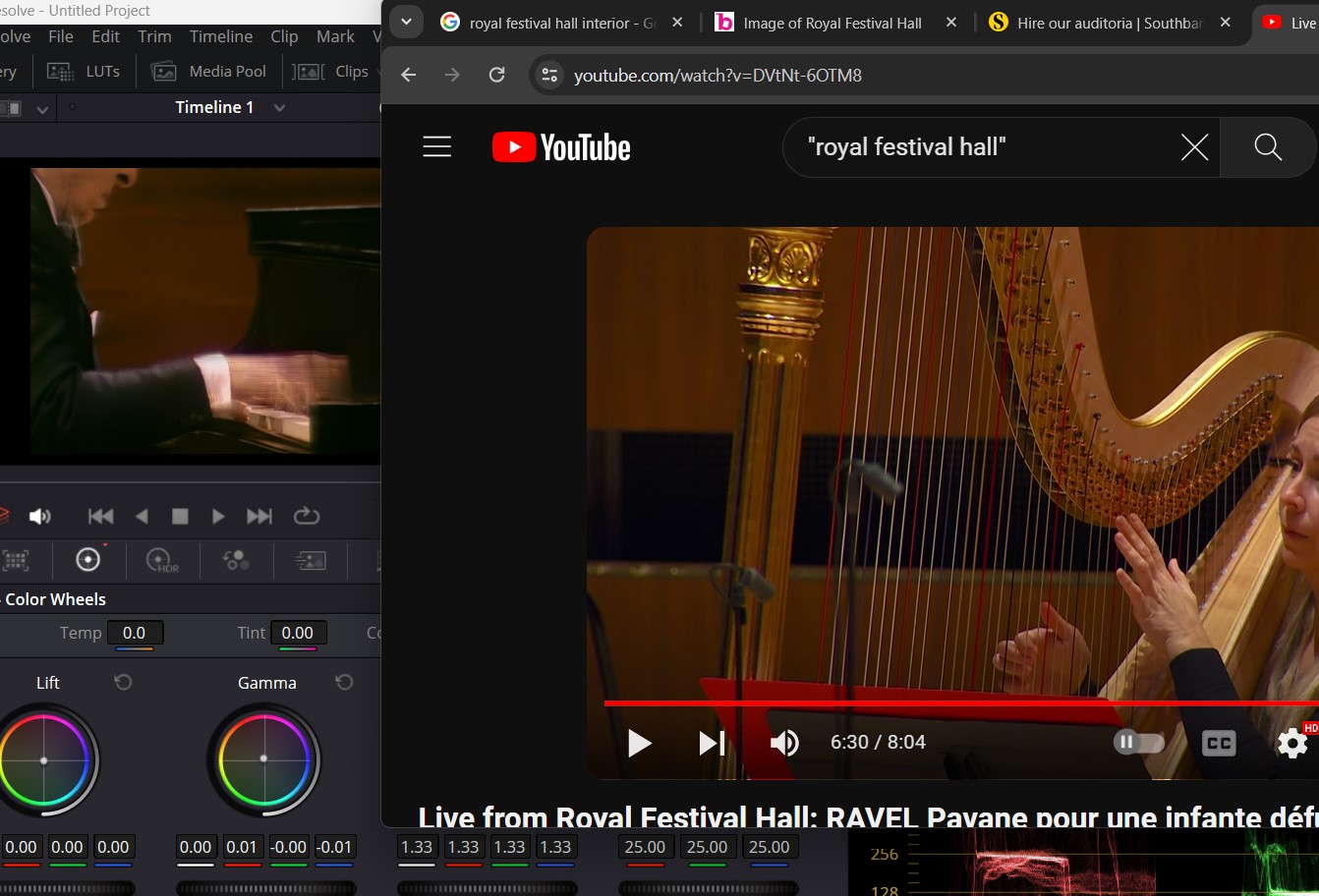Open viewer mode dropdown beside Timeline 1

41,109
